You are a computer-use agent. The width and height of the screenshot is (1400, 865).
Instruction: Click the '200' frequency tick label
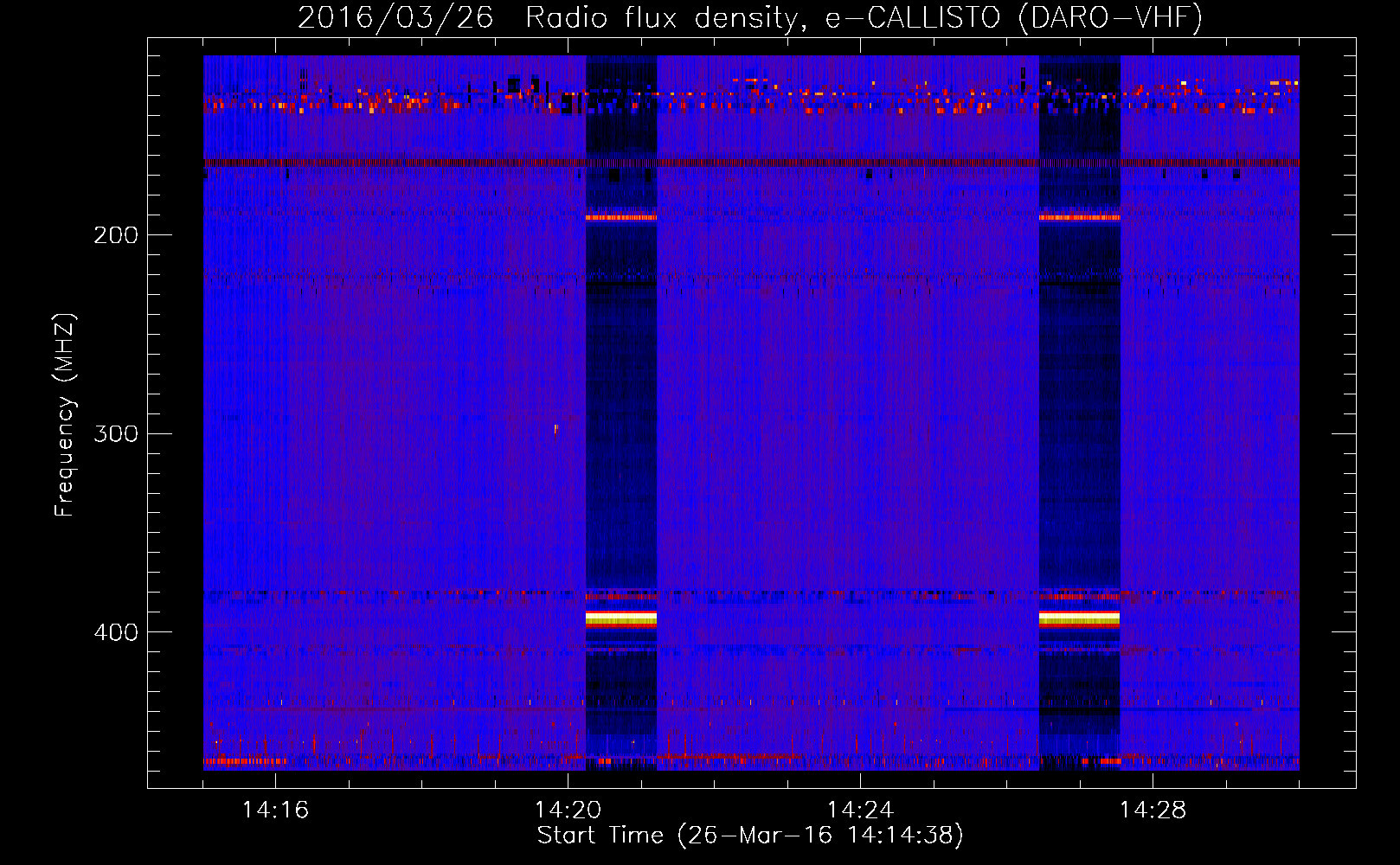pyautogui.click(x=116, y=235)
